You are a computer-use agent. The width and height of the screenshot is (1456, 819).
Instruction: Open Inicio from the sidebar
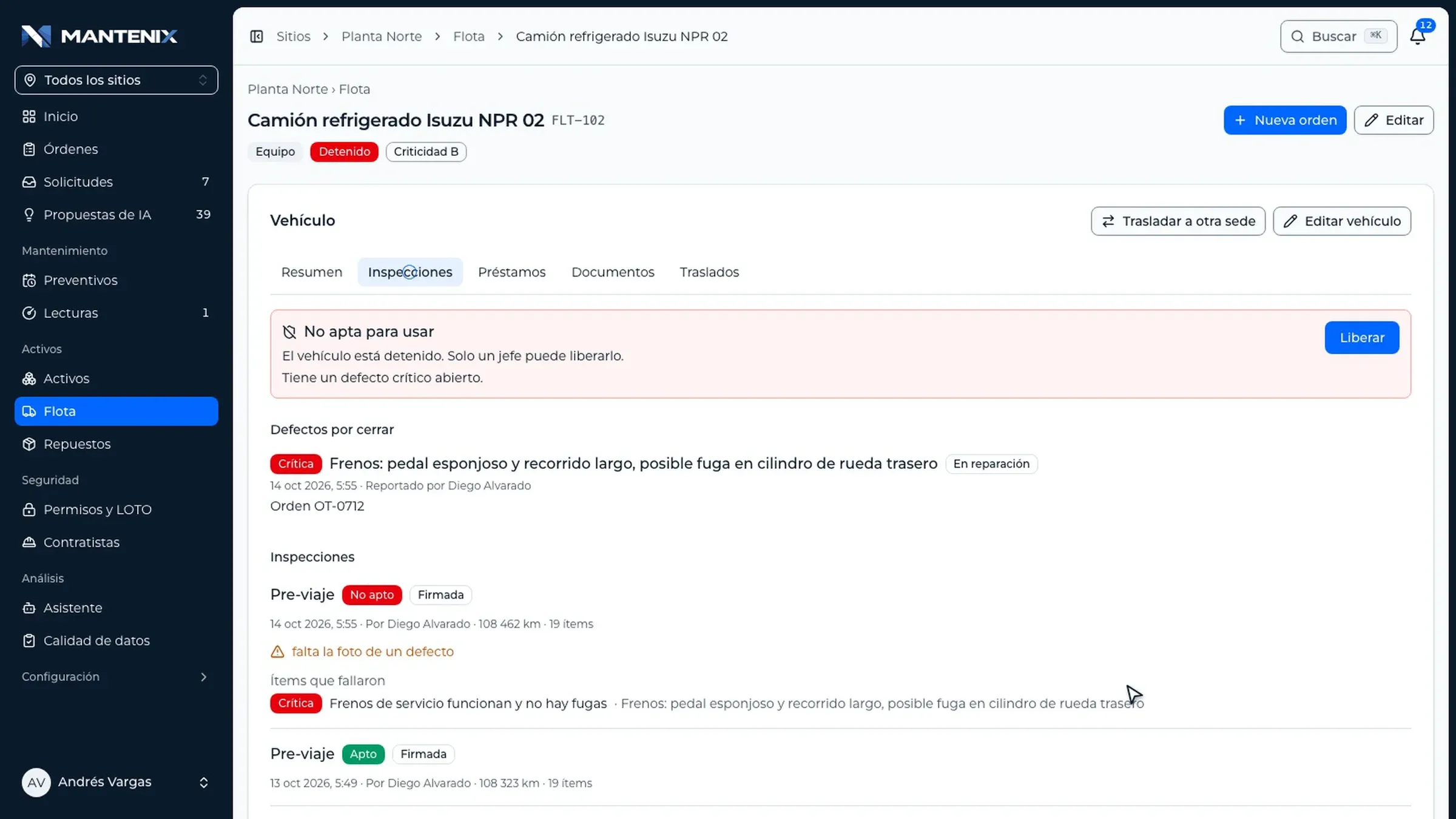coord(116,116)
